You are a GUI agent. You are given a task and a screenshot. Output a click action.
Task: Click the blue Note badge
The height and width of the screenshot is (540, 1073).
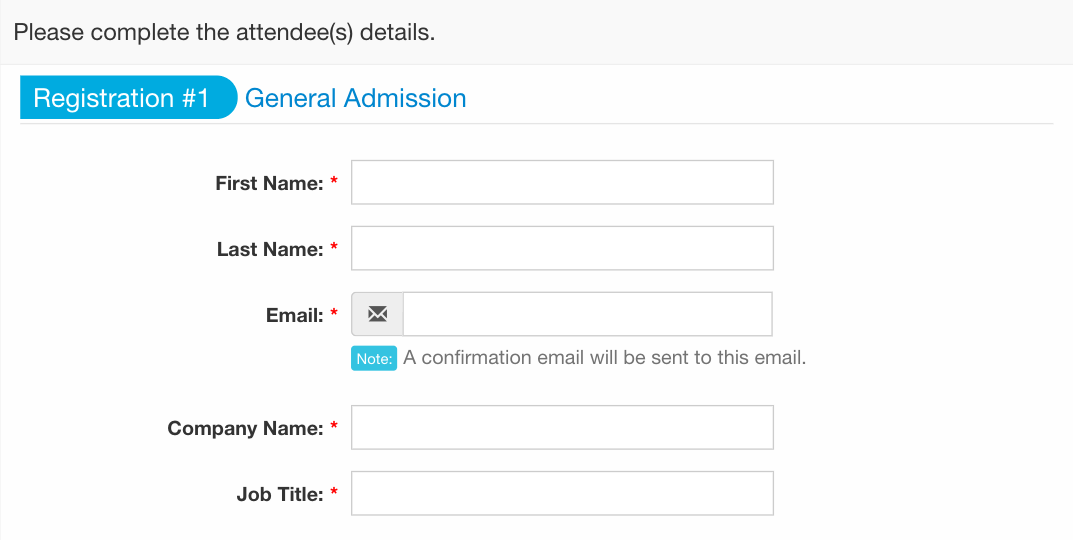tap(374, 359)
